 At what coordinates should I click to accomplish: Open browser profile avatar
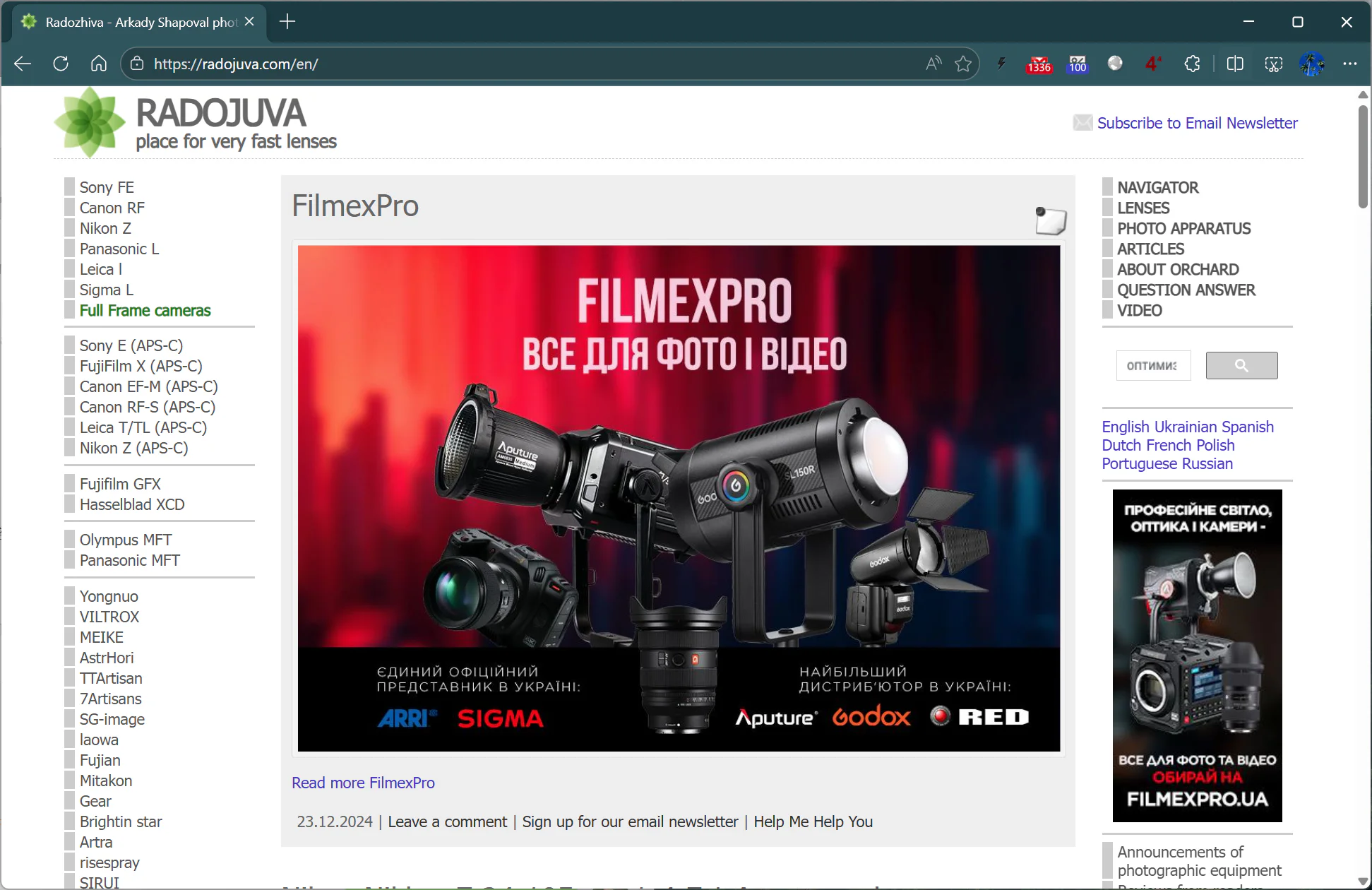[x=1311, y=64]
